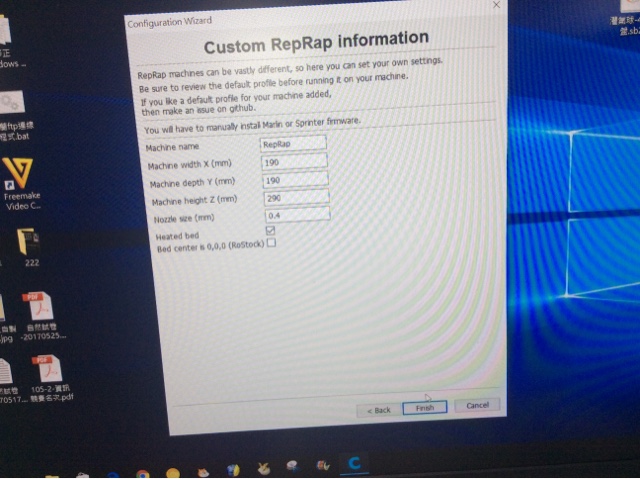640x479 pixels.
Task: Click the Machine height Z (mm) field
Action: [296, 197]
